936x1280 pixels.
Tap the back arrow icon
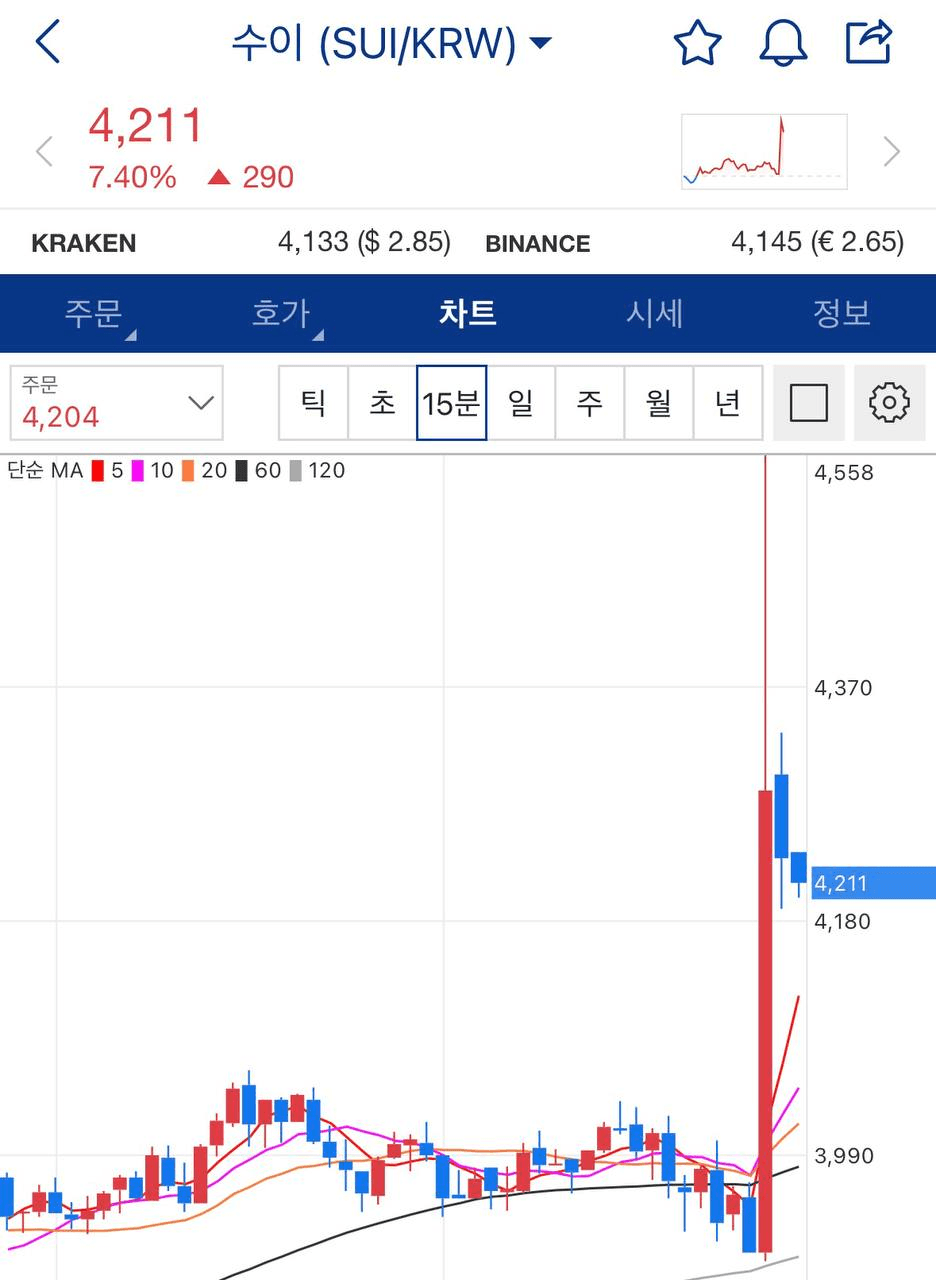coord(48,43)
